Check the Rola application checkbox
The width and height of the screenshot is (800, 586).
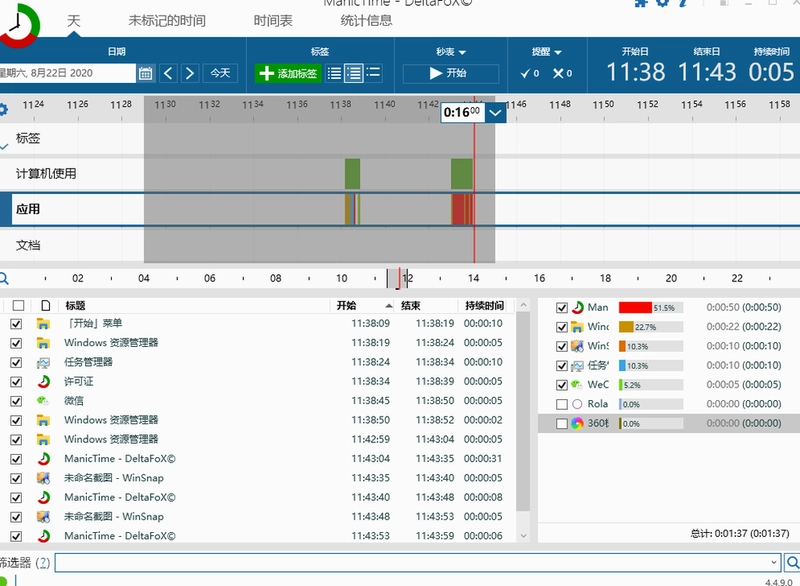tap(562, 404)
